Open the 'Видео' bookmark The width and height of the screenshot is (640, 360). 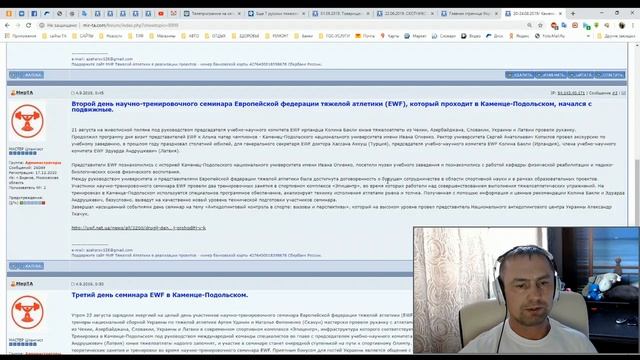coord(471,36)
